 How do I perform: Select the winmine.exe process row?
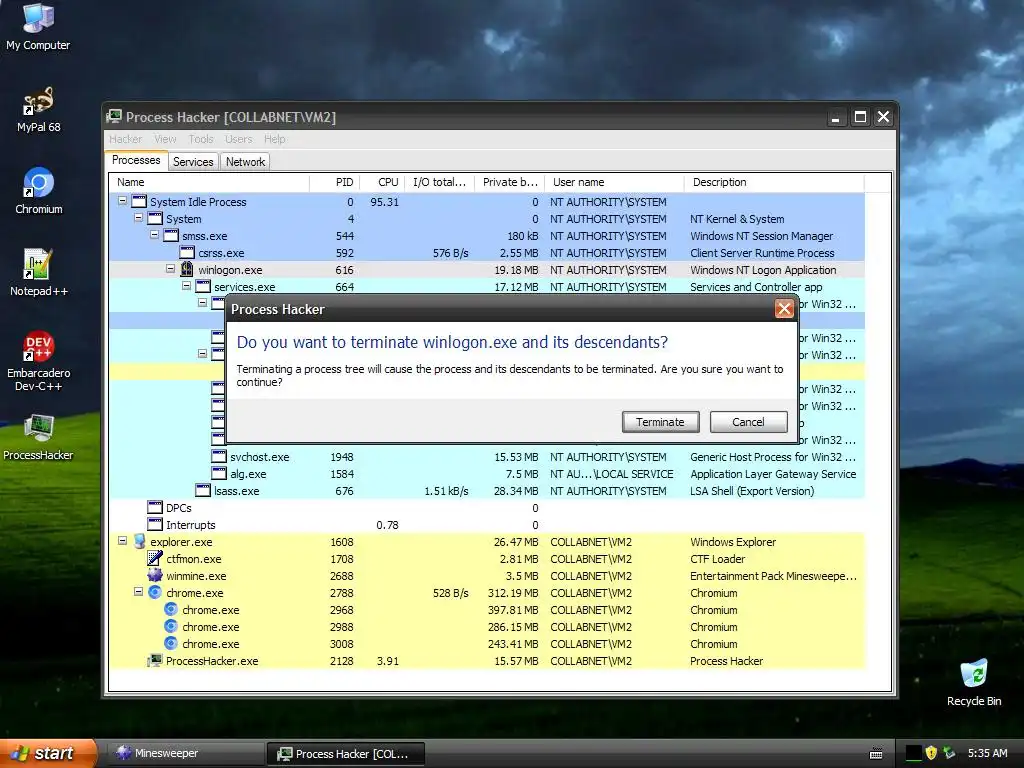tap(487, 575)
